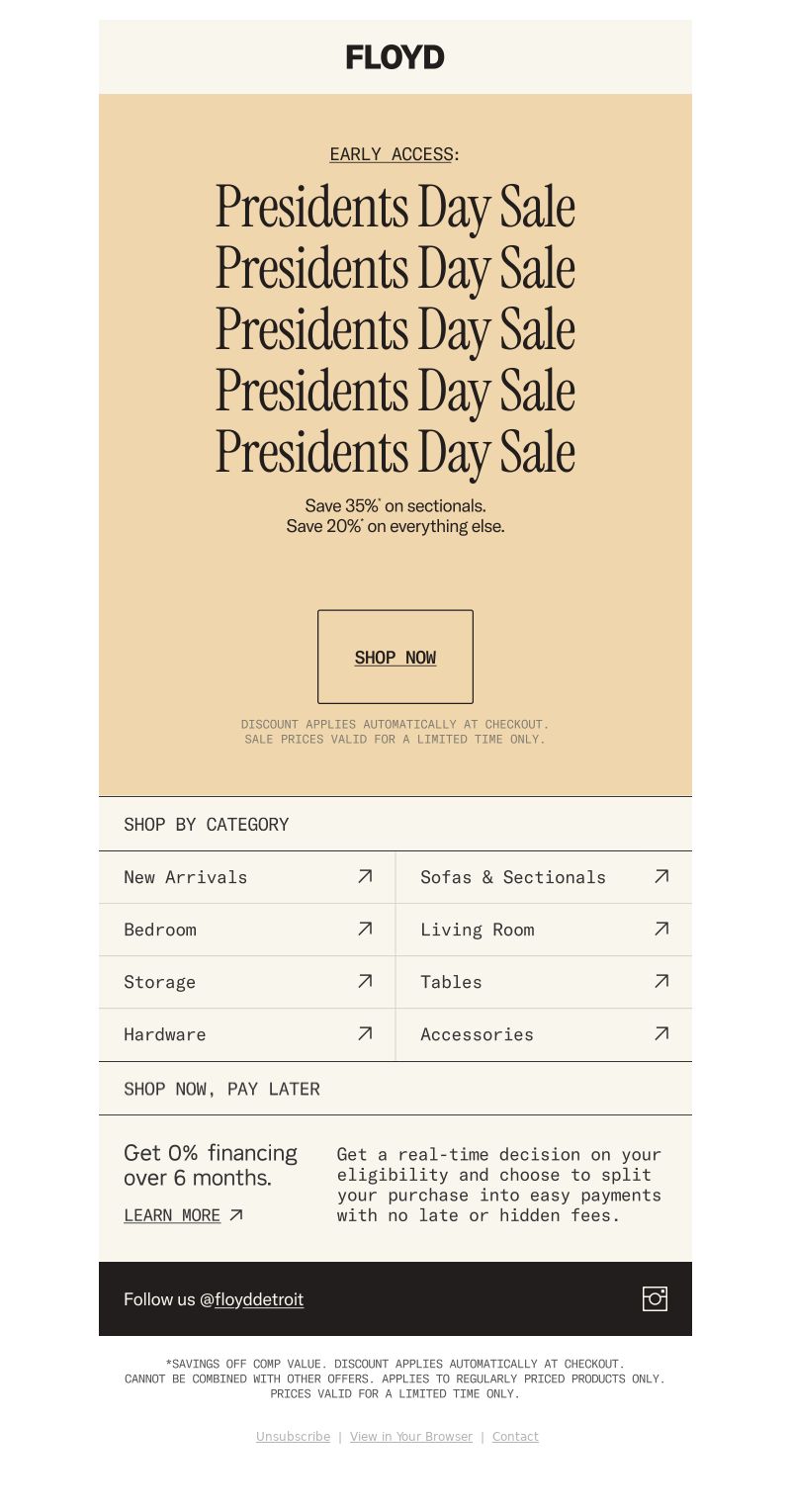Open View in Your Browser link

[x=411, y=1437]
